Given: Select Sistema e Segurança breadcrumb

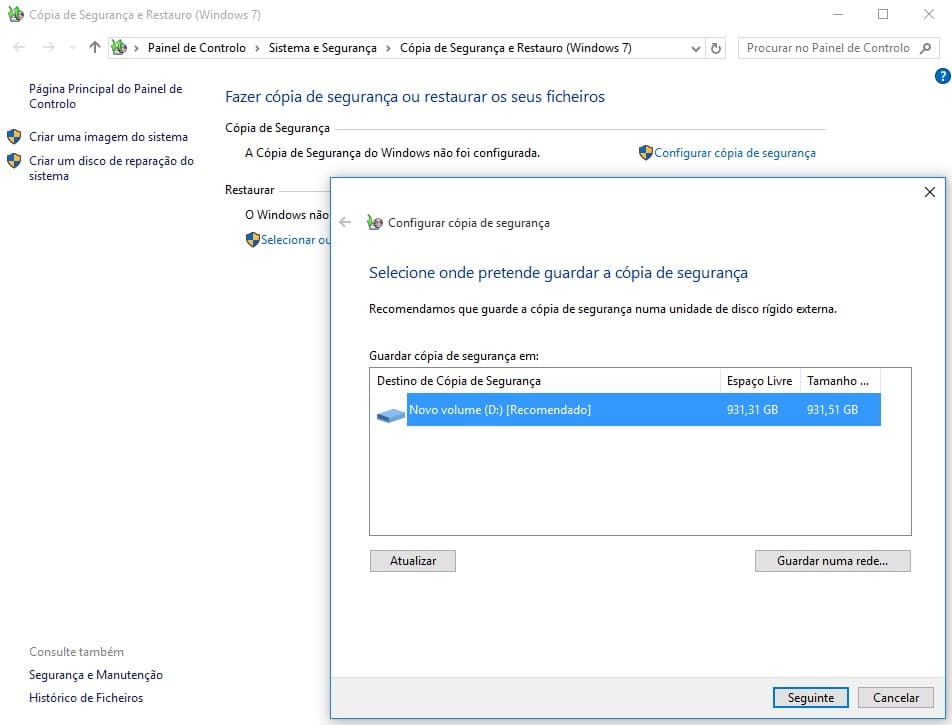Looking at the screenshot, I should 322,48.
